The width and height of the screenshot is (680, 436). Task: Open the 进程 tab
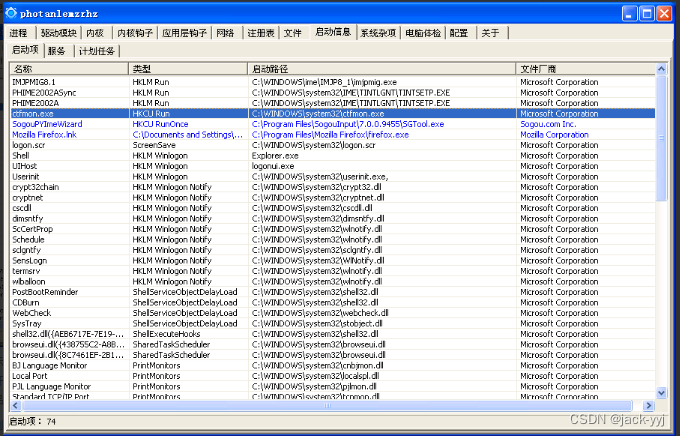19,33
